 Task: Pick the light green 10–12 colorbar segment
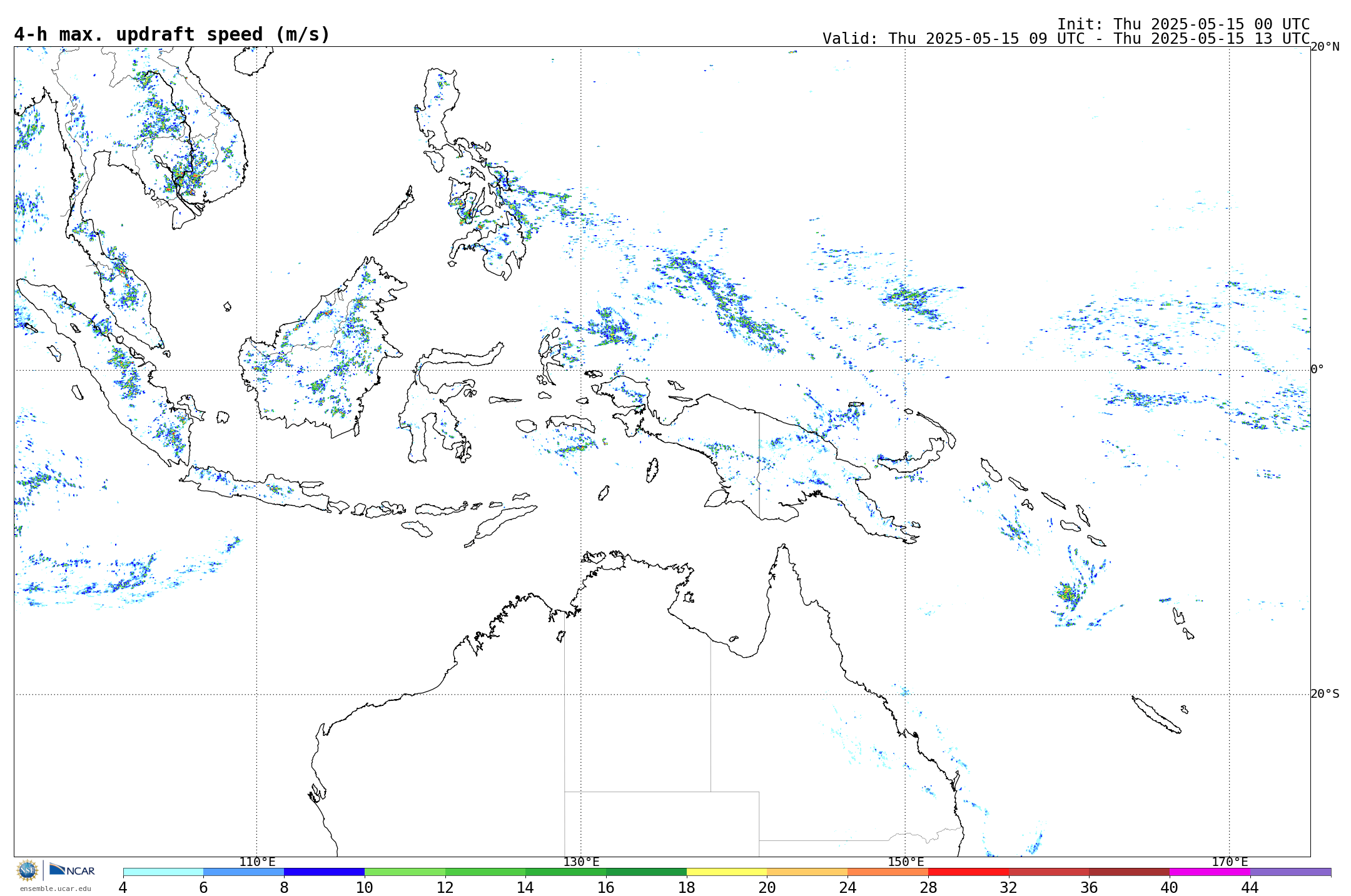point(405,872)
